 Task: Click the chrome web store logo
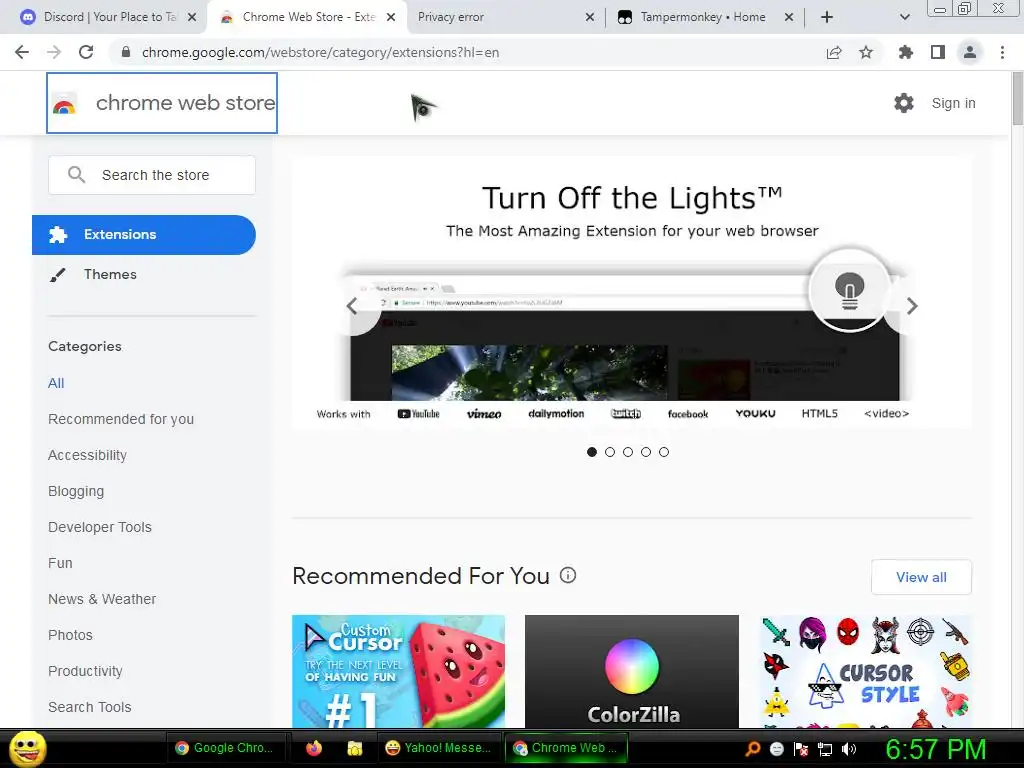(x=162, y=103)
